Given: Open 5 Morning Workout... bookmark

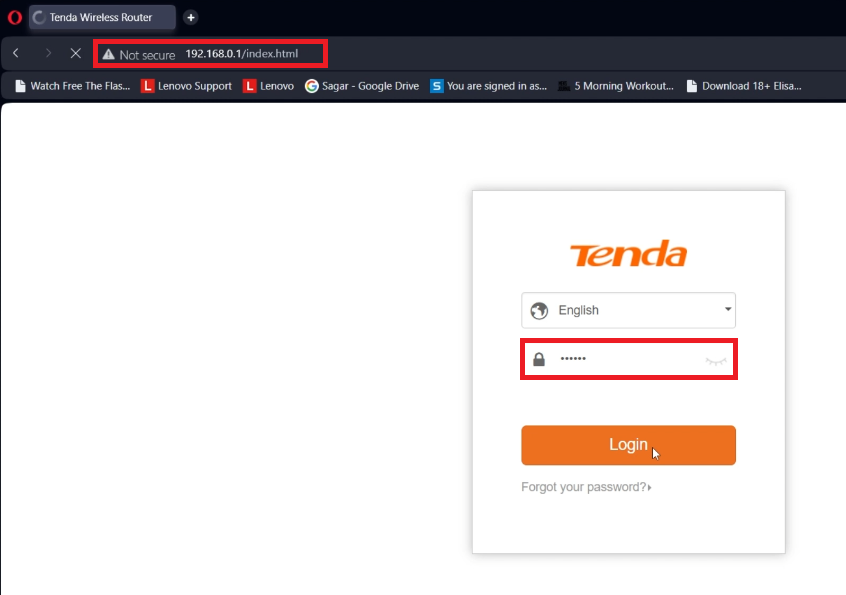Looking at the screenshot, I should pos(616,86).
